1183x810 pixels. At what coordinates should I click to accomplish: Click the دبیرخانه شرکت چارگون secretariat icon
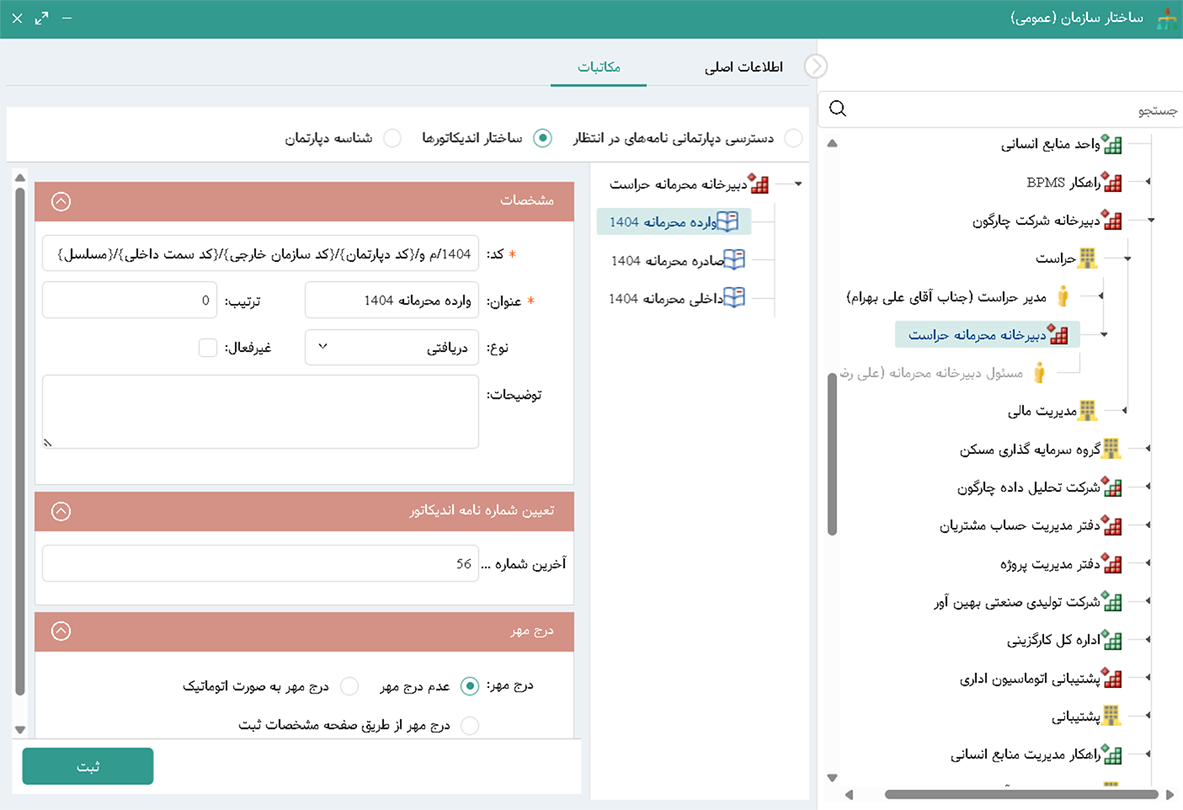tap(1111, 221)
